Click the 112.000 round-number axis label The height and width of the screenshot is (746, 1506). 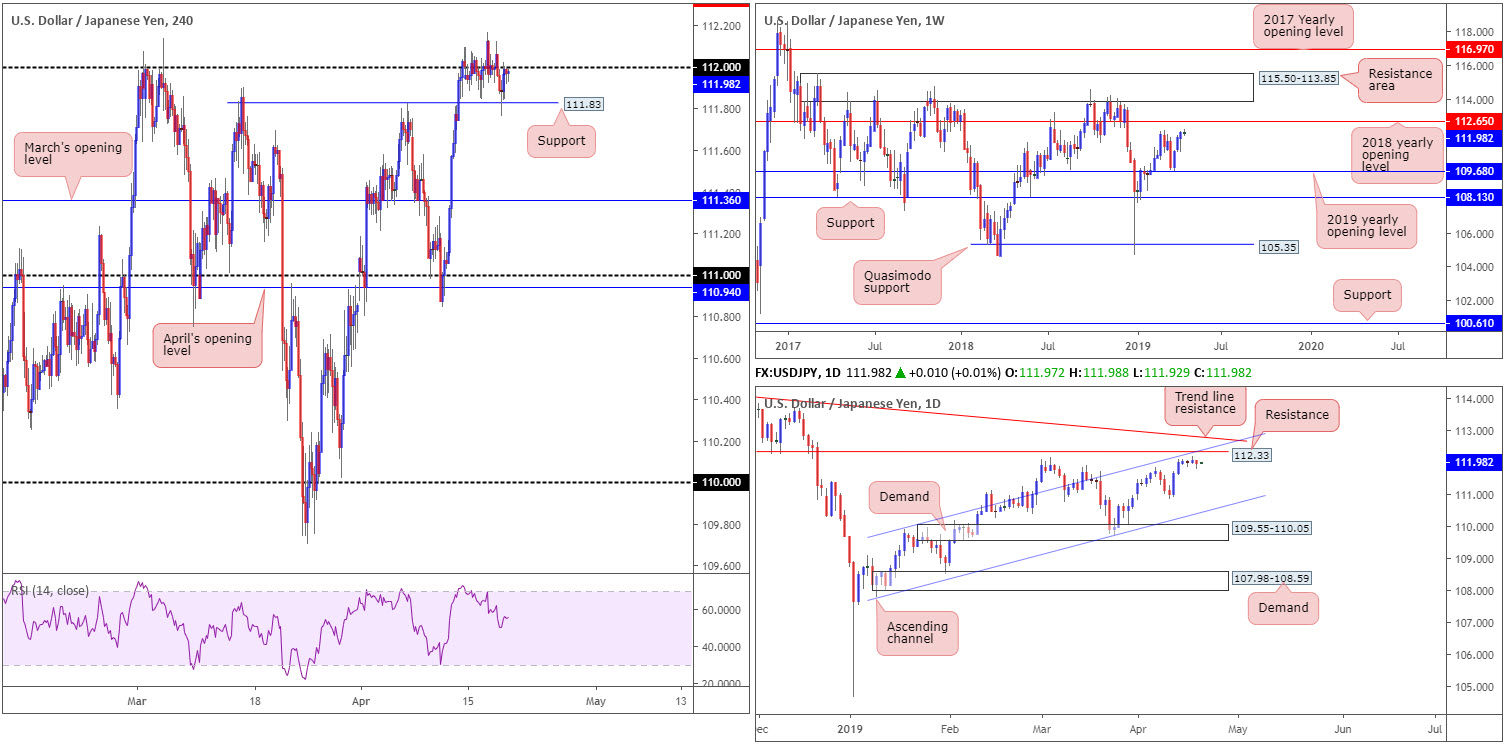pos(722,67)
